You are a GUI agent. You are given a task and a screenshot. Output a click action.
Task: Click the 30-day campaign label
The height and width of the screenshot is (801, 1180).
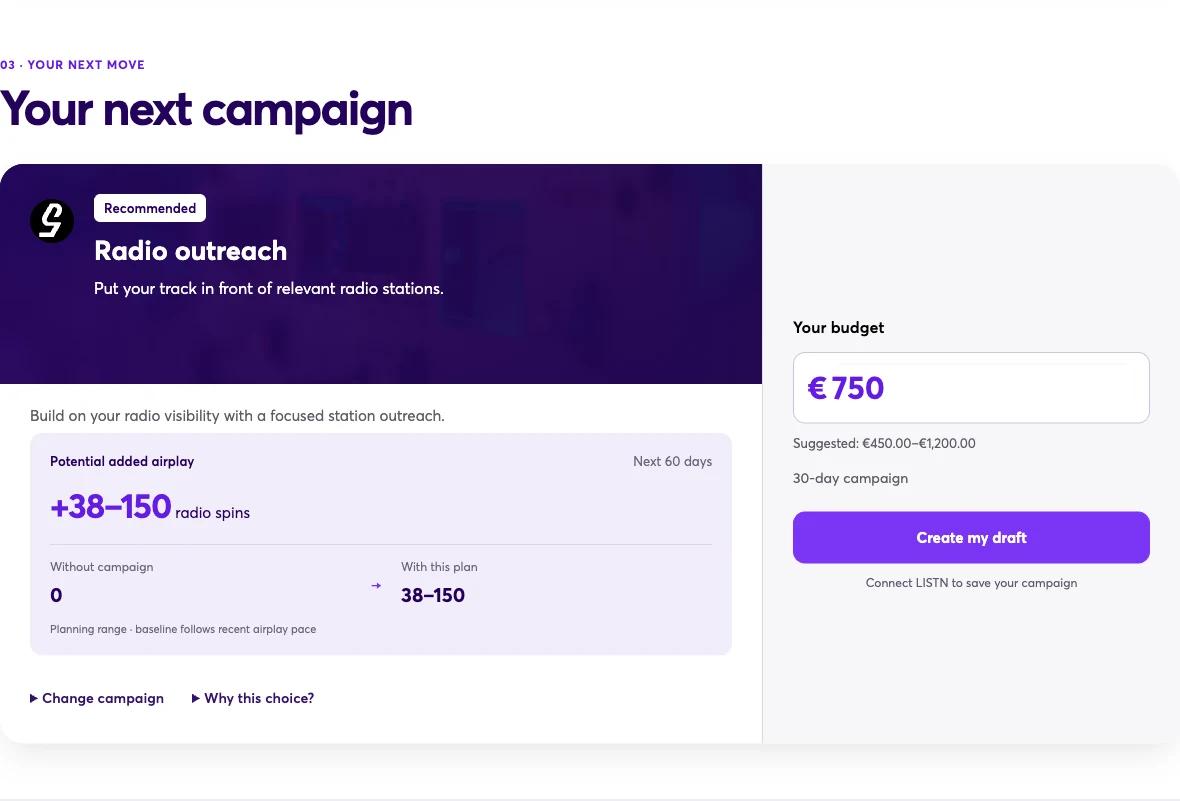click(850, 479)
